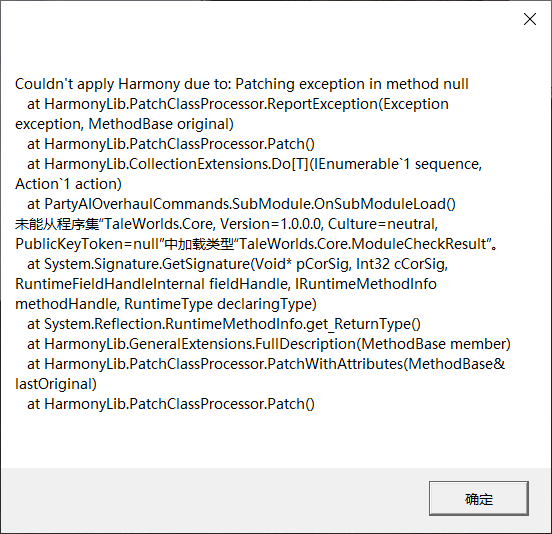Click the "lastOriginal)" text
This screenshot has height=534, width=552.
tap(56, 384)
